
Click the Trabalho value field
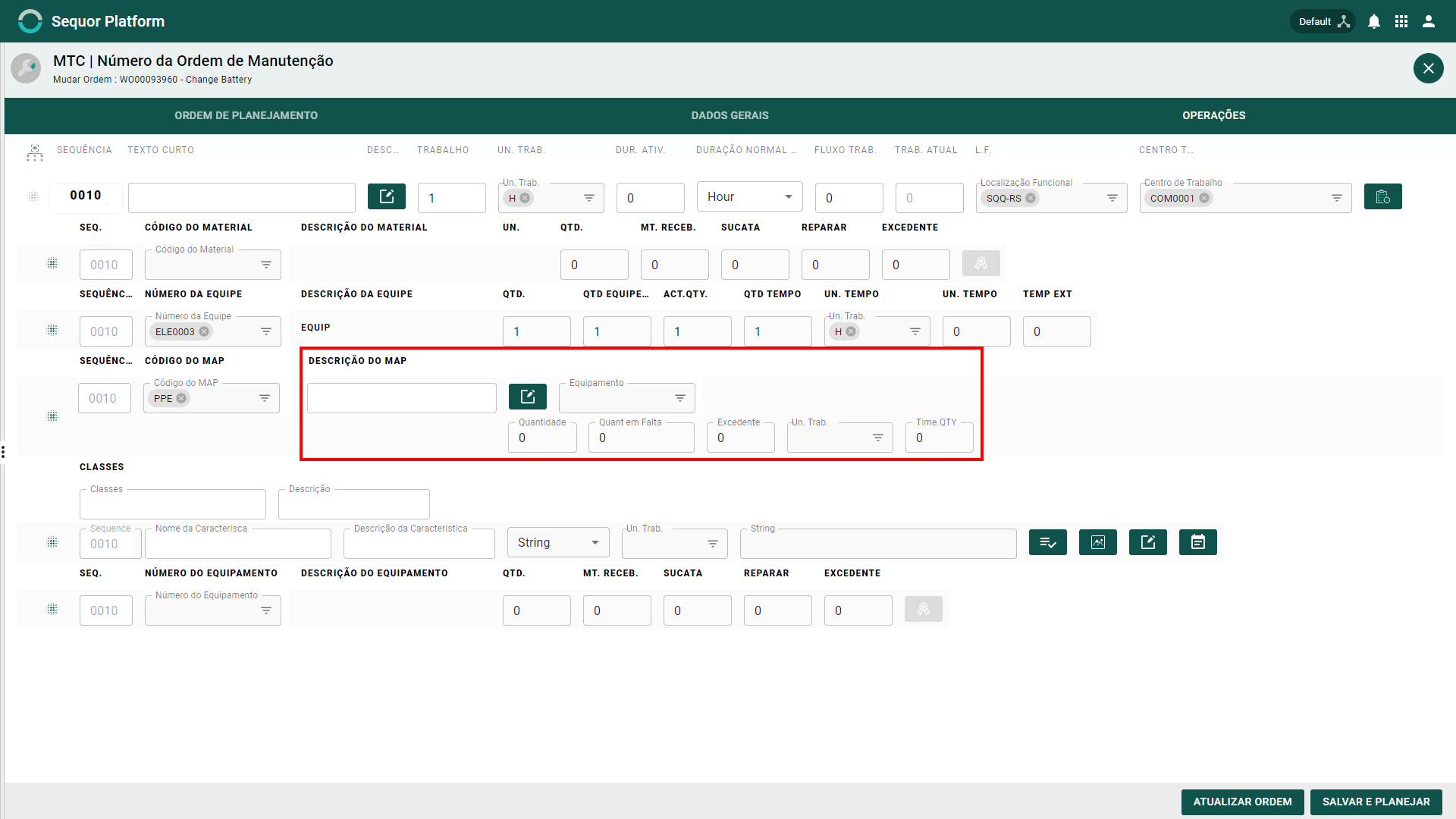coord(452,198)
